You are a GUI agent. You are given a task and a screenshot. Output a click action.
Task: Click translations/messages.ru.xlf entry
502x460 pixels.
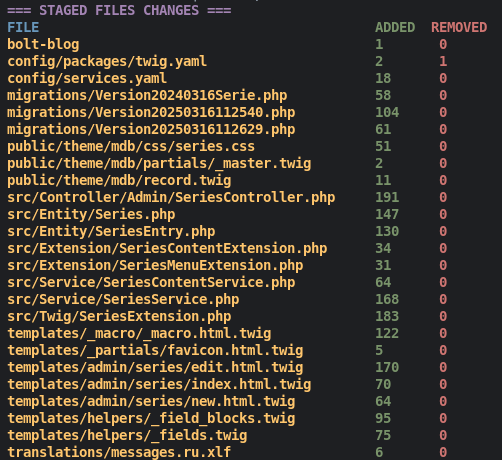point(119,453)
